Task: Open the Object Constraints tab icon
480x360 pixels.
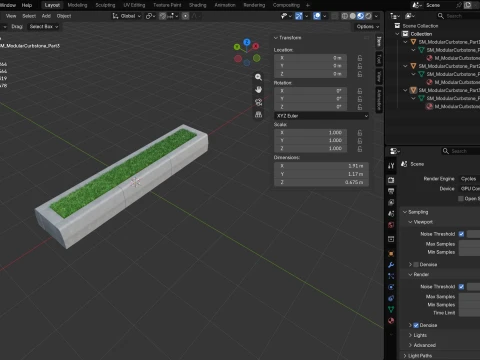Action: (391, 298)
